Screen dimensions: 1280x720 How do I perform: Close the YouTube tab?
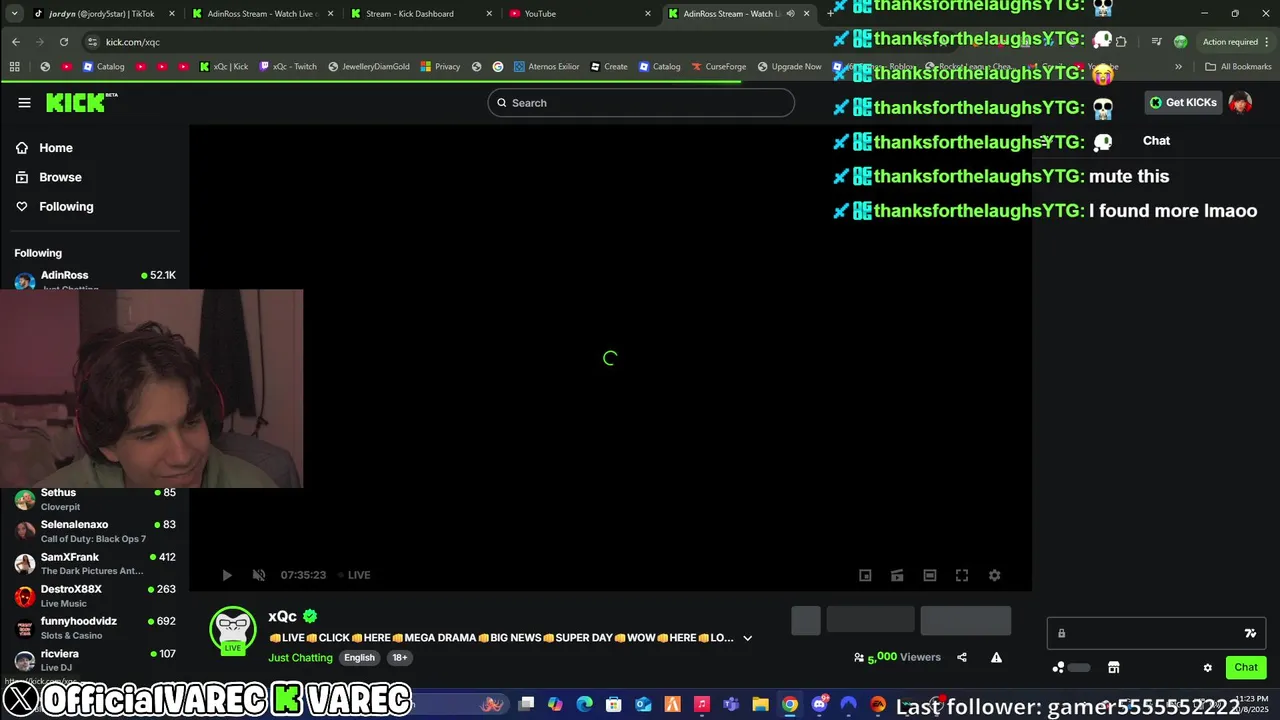(x=648, y=14)
